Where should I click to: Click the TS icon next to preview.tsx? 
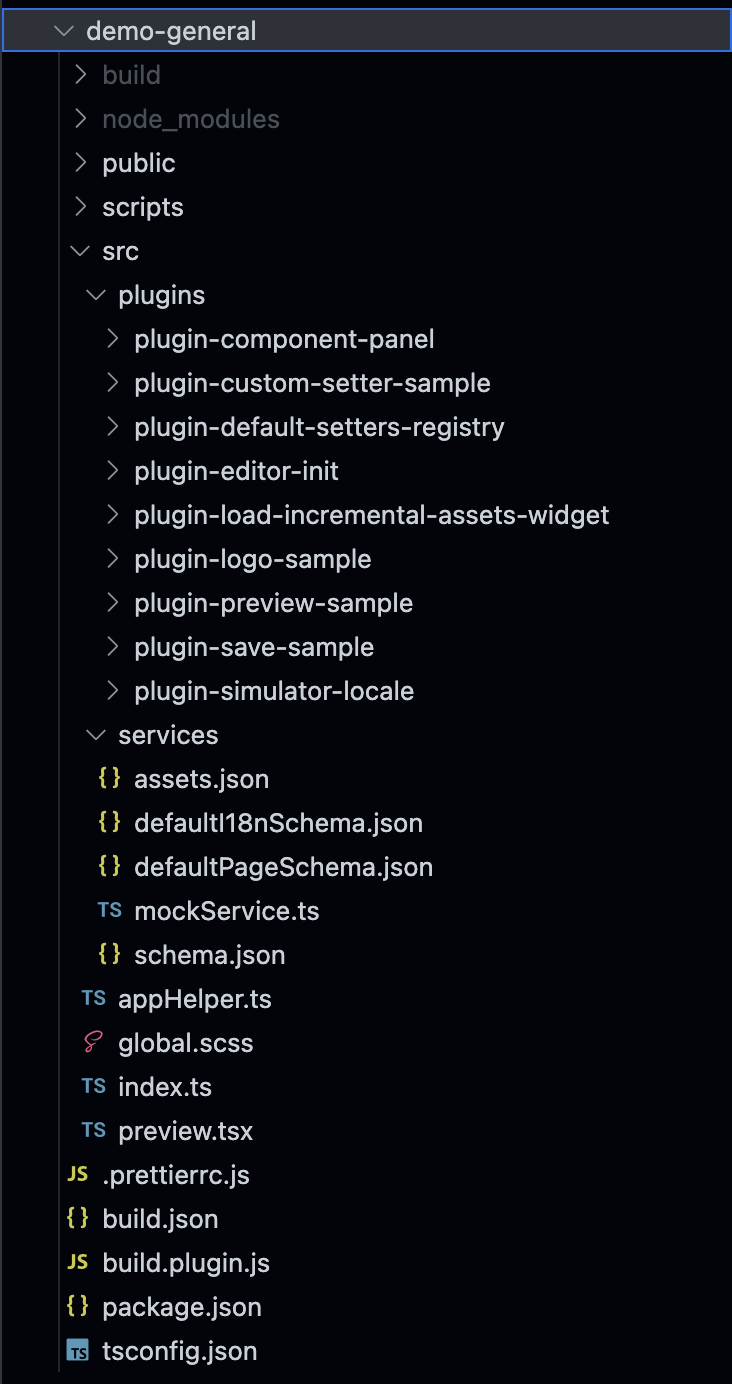pos(93,1131)
